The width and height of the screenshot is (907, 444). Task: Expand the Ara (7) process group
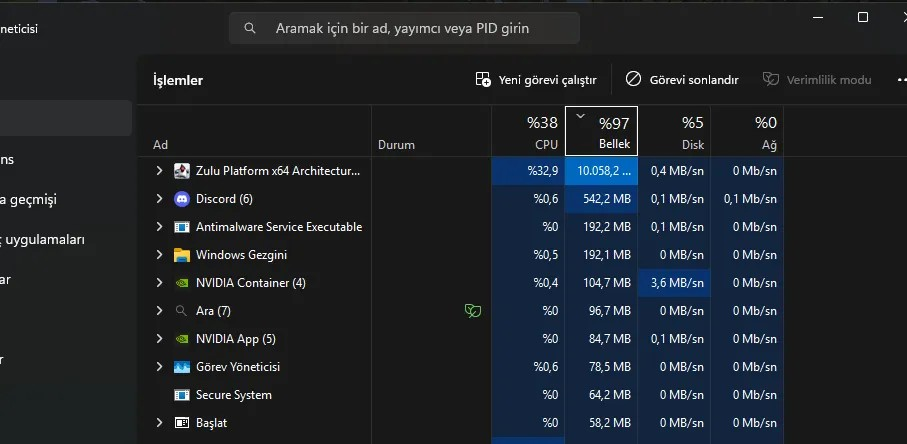(160, 310)
